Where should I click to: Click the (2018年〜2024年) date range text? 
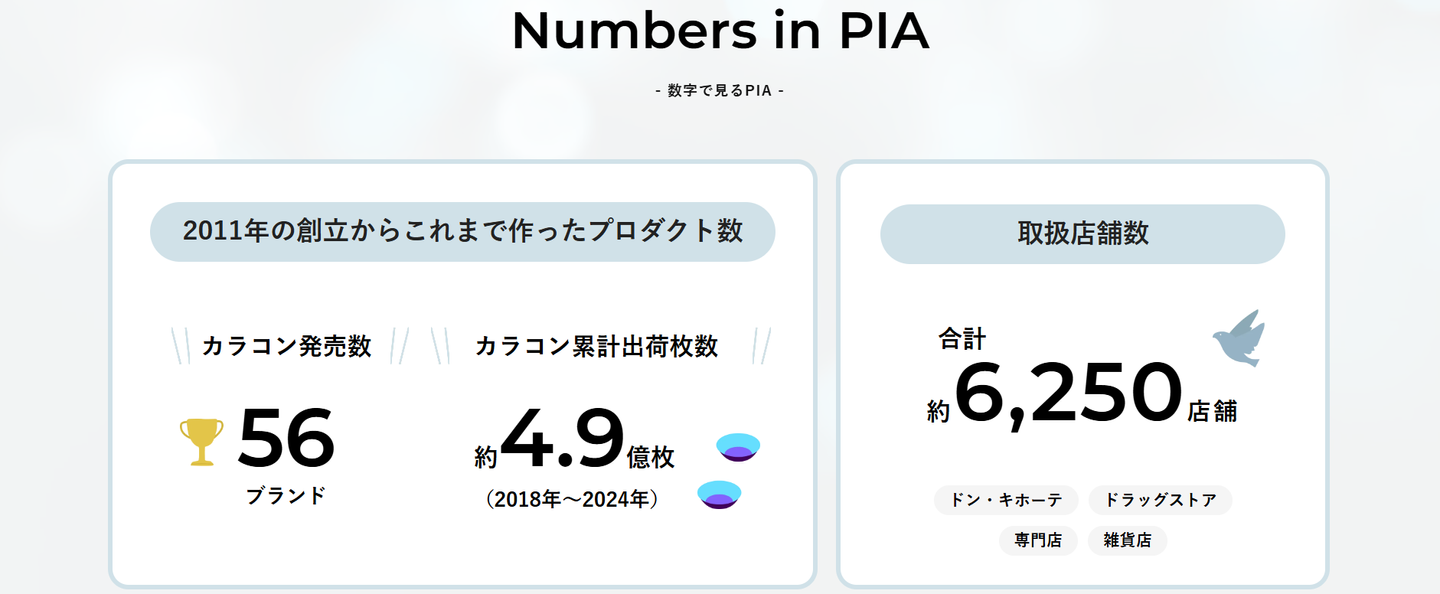click(x=571, y=498)
